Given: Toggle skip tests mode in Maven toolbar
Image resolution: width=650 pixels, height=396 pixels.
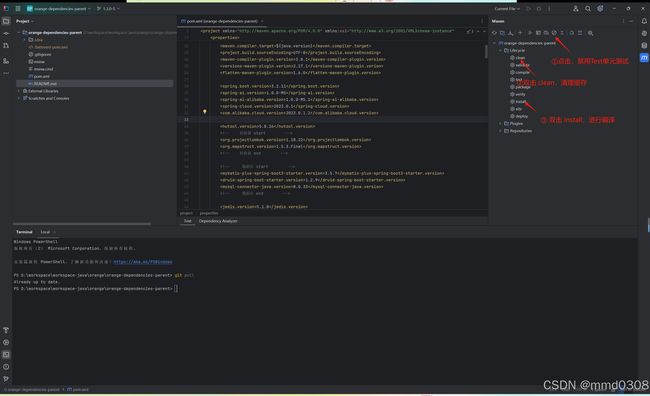Looking at the screenshot, I should point(554,33).
